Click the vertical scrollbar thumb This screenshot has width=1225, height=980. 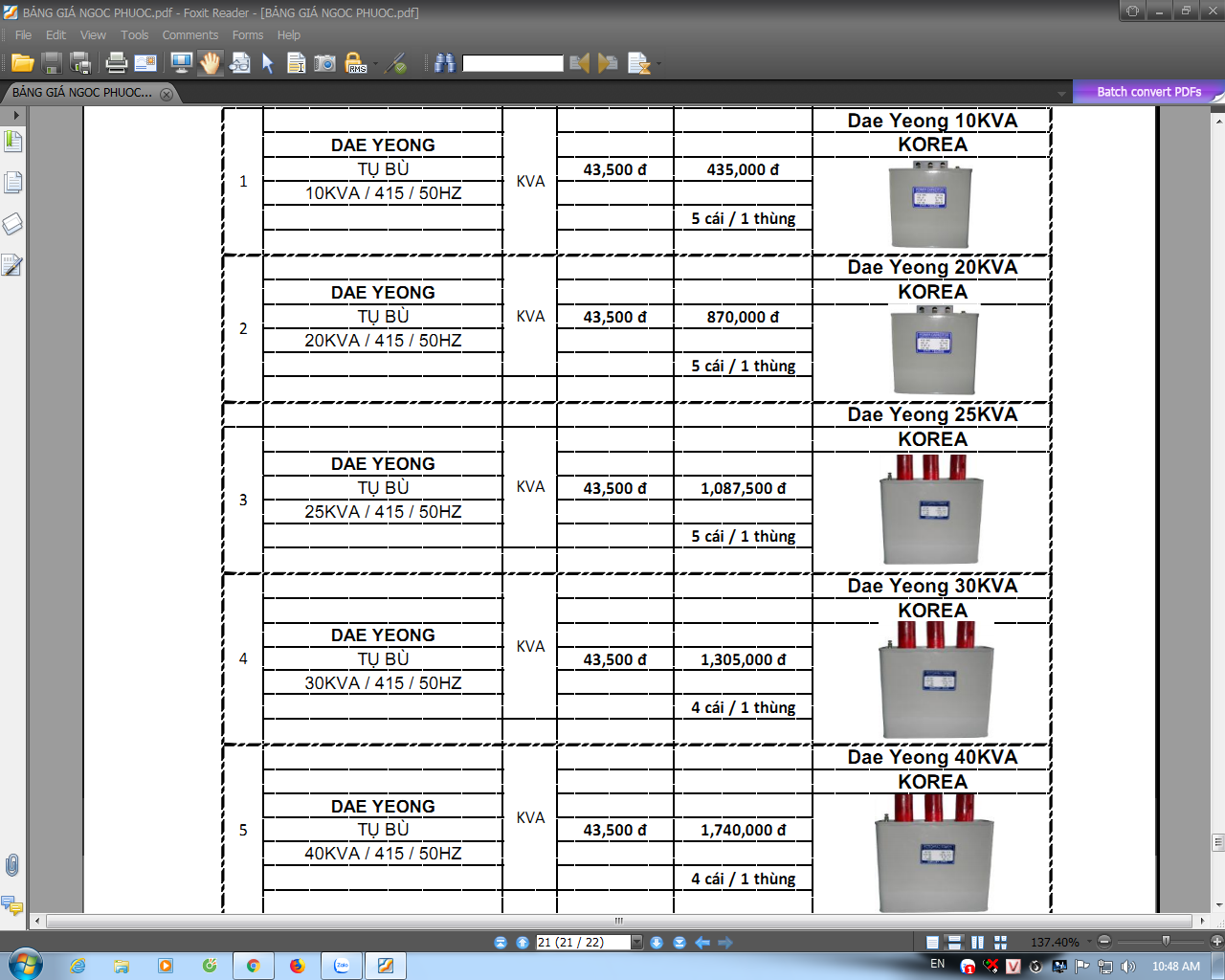[x=1218, y=843]
